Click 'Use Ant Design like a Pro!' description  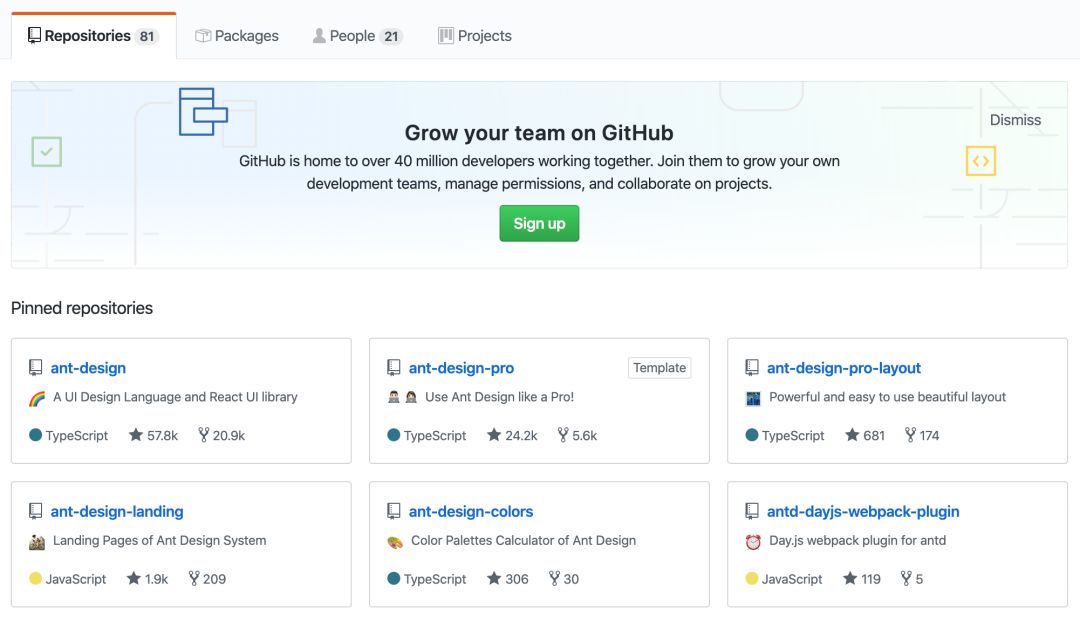[x=499, y=397]
